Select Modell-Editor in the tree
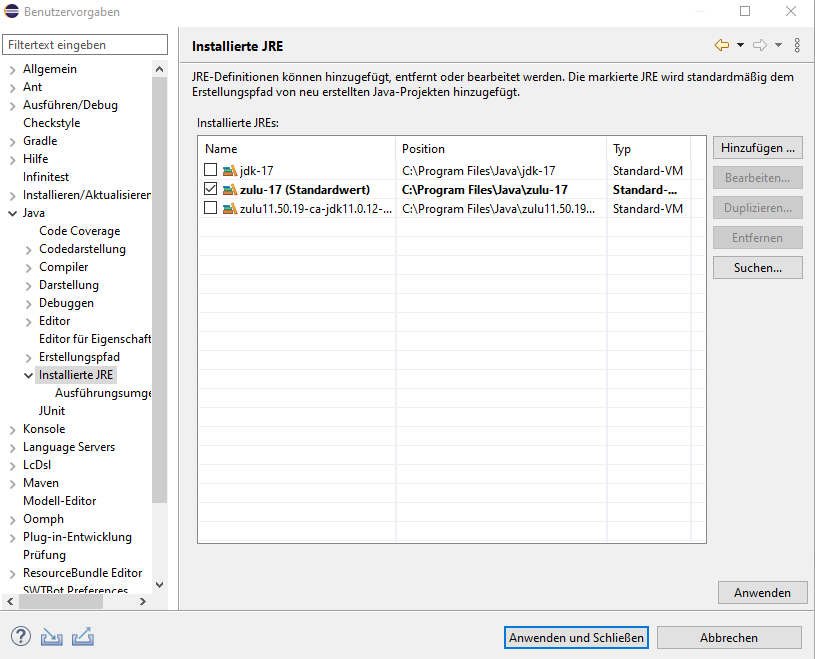Image resolution: width=815 pixels, height=659 pixels. pos(60,501)
